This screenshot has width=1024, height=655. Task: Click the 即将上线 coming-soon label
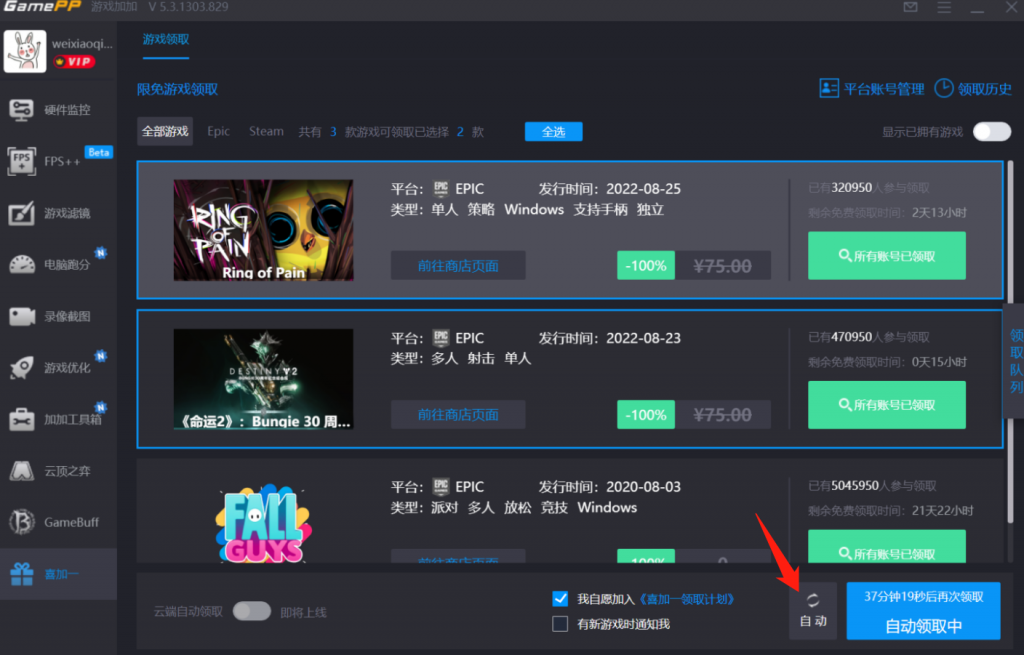pyautogui.click(x=304, y=612)
